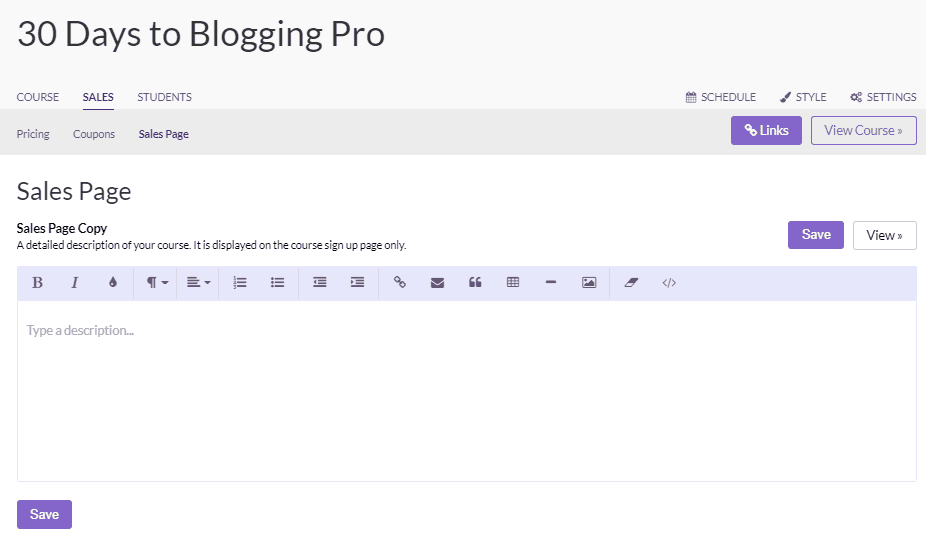Insert a blockquote
This screenshot has height=538, width=926.
click(x=475, y=283)
